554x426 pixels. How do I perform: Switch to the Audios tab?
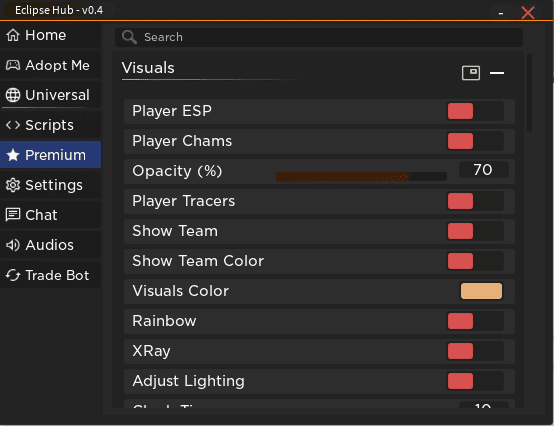[x=51, y=245]
